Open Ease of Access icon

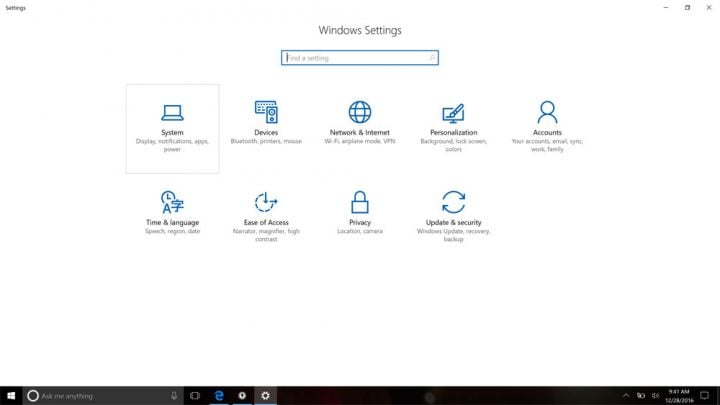coord(266,202)
